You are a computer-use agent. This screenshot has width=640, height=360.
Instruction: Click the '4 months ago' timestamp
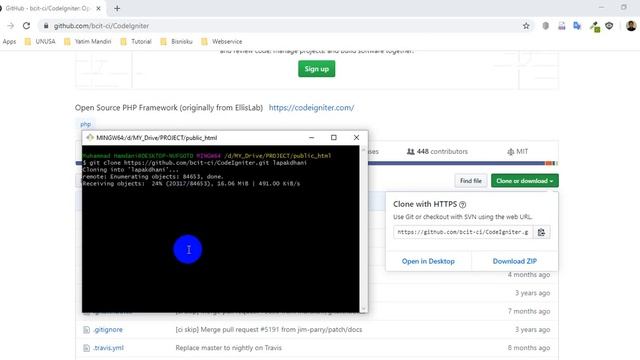click(x=529, y=275)
